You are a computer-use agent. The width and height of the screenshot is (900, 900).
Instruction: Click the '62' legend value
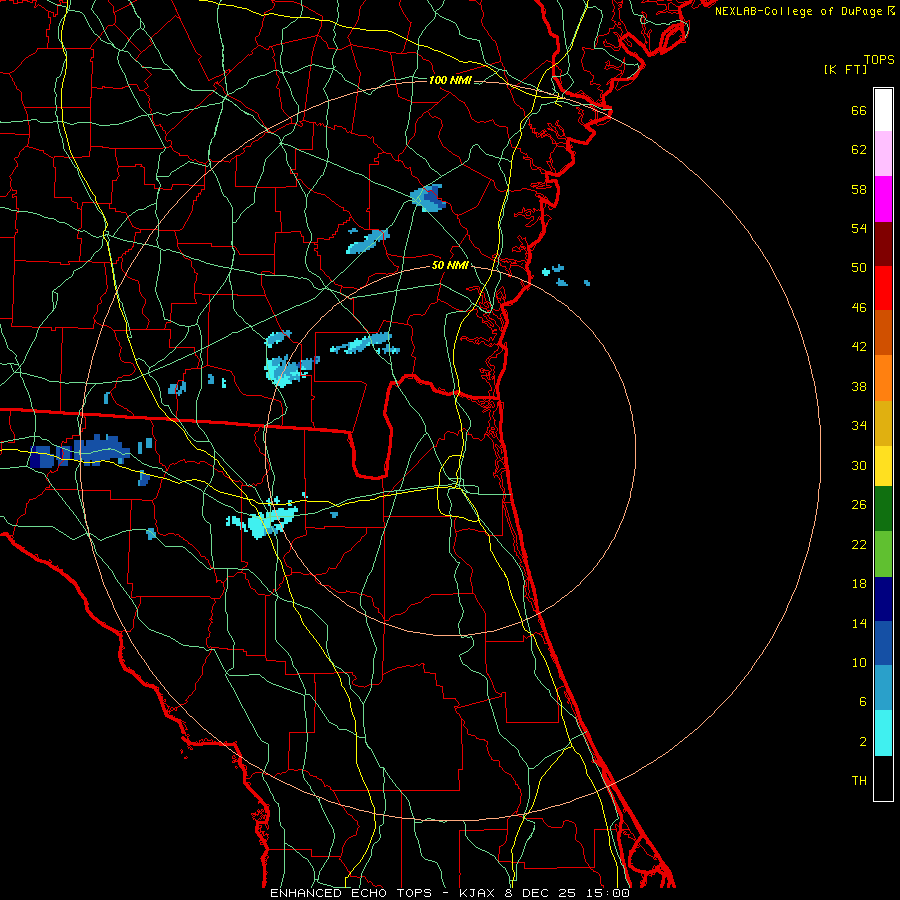click(x=859, y=150)
